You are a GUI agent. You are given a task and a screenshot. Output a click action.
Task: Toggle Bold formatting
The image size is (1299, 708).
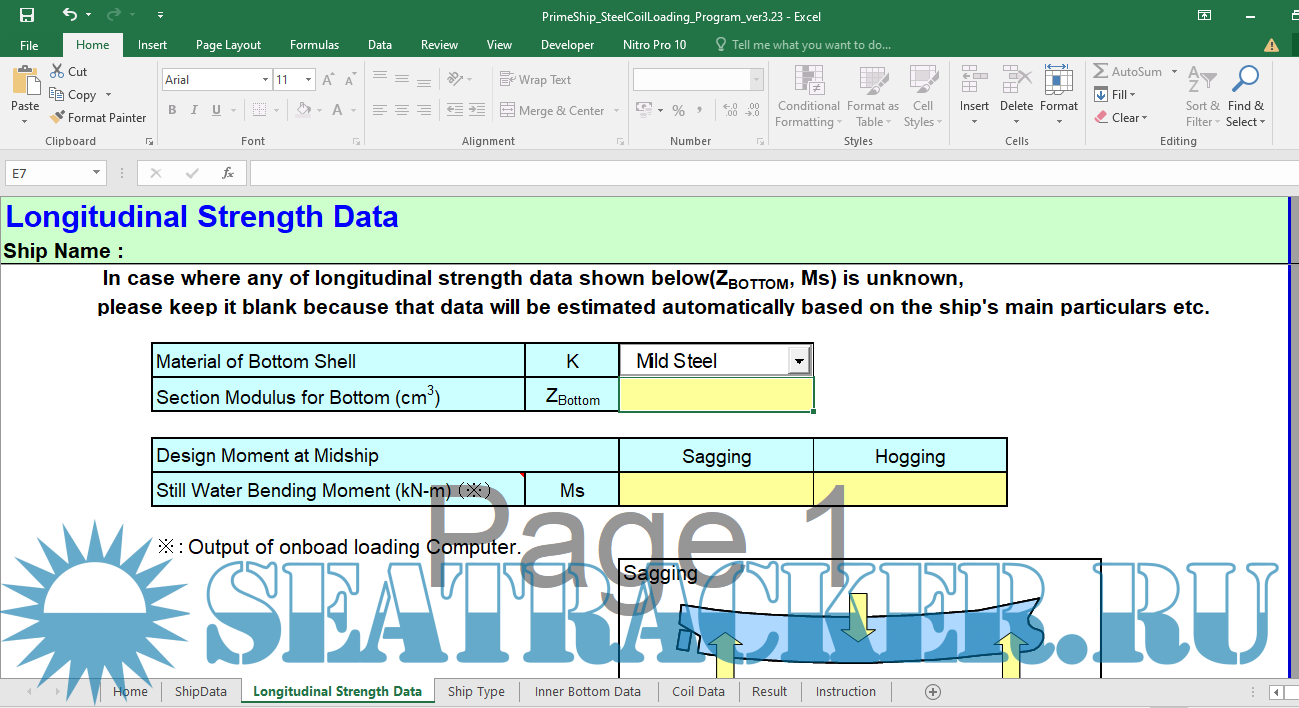(172, 110)
